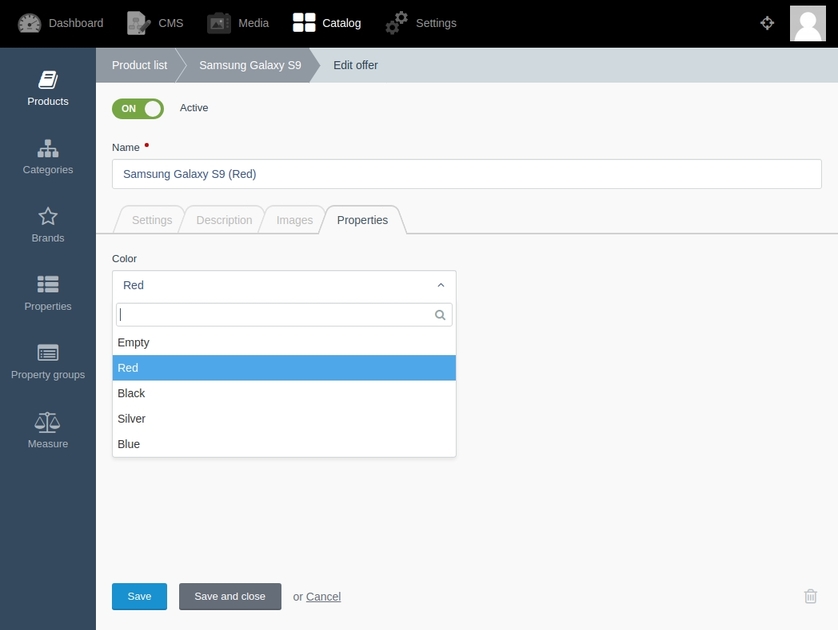Open the user avatar profile

[x=808, y=24]
